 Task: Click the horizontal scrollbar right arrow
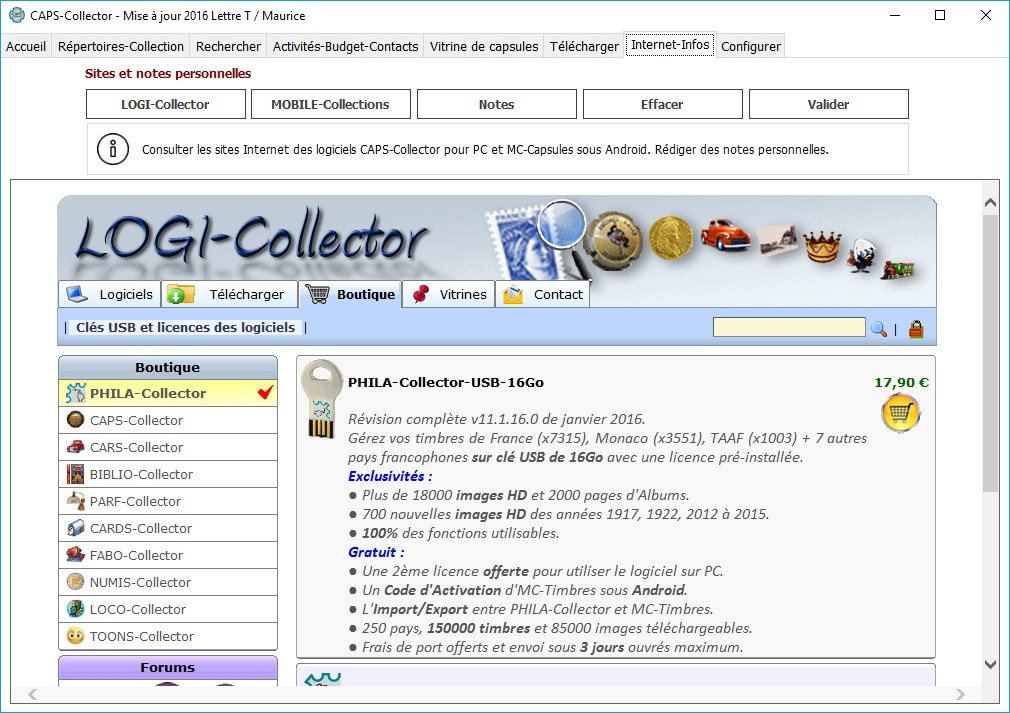click(960, 694)
